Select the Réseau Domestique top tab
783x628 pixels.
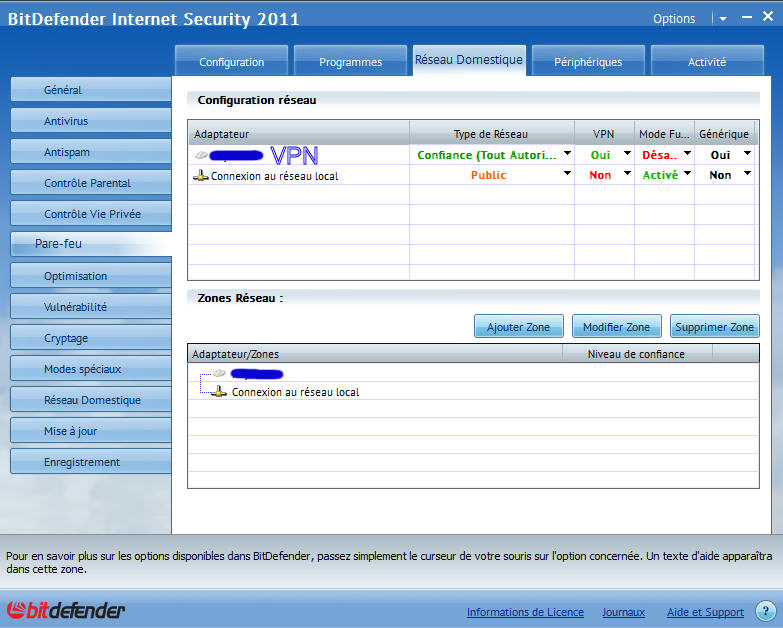coord(469,60)
